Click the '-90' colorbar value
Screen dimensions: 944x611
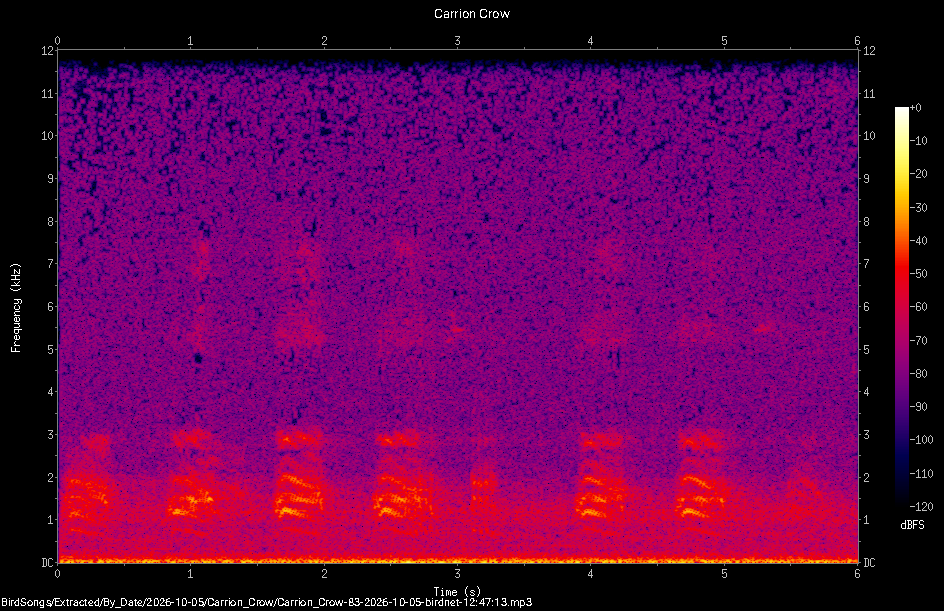[x=918, y=407]
